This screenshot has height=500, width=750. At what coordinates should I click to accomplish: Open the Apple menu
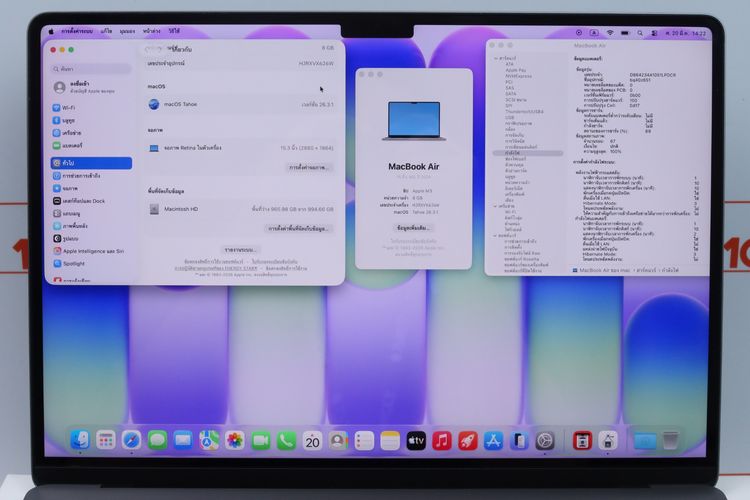pos(51,32)
